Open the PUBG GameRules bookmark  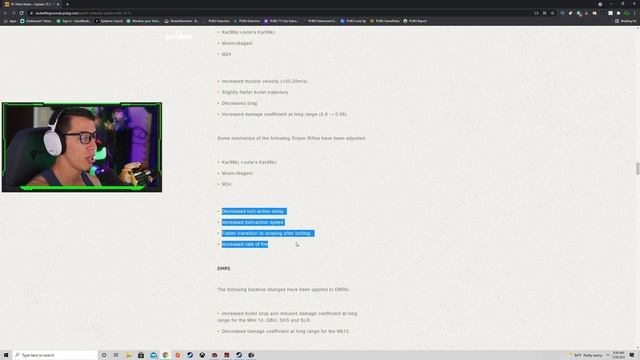pyautogui.click(x=384, y=21)
